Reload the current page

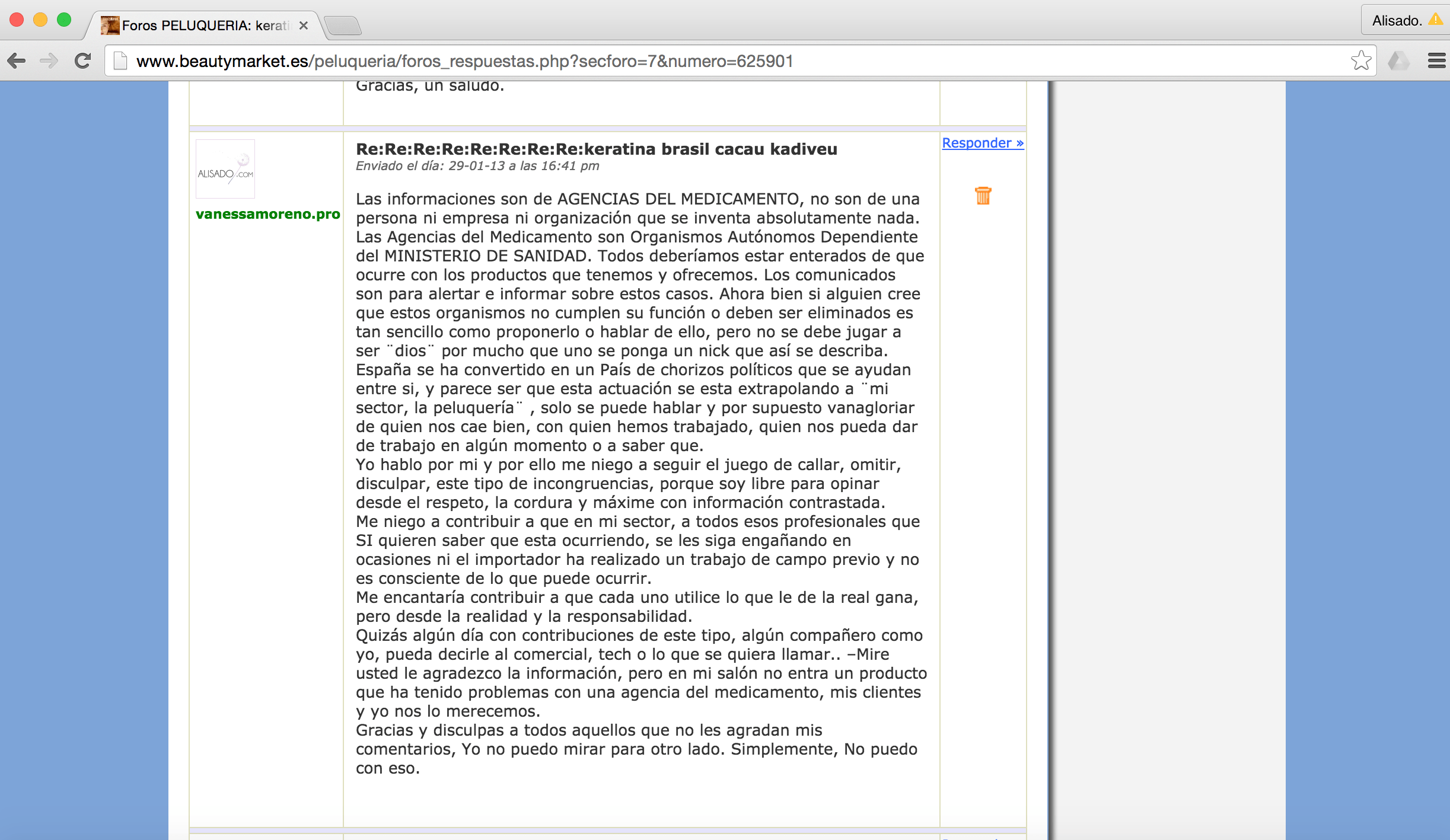pos(83,60)
